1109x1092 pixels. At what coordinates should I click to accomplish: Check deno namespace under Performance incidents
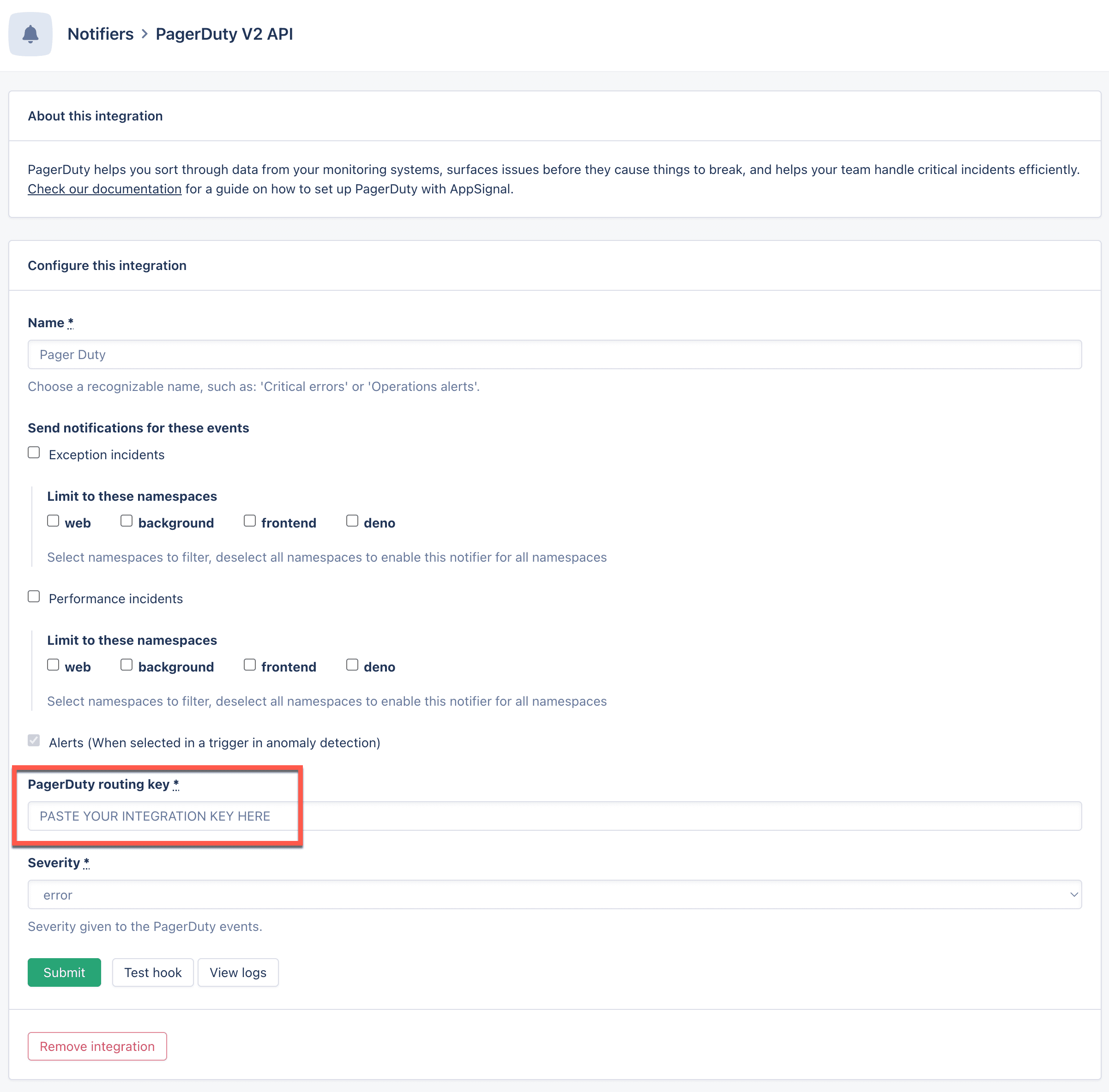tap(352, 665)
